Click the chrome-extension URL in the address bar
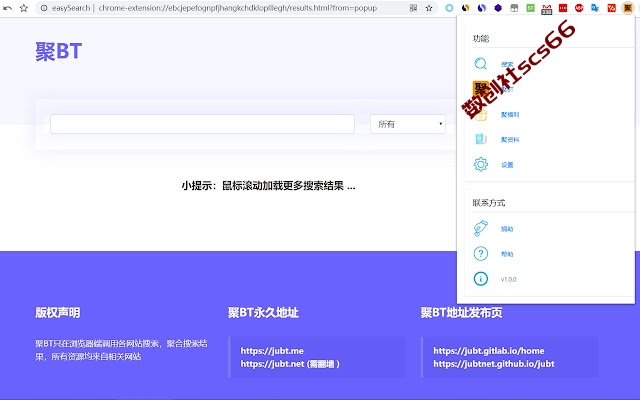The image size is (640, 400). point(238,8)
